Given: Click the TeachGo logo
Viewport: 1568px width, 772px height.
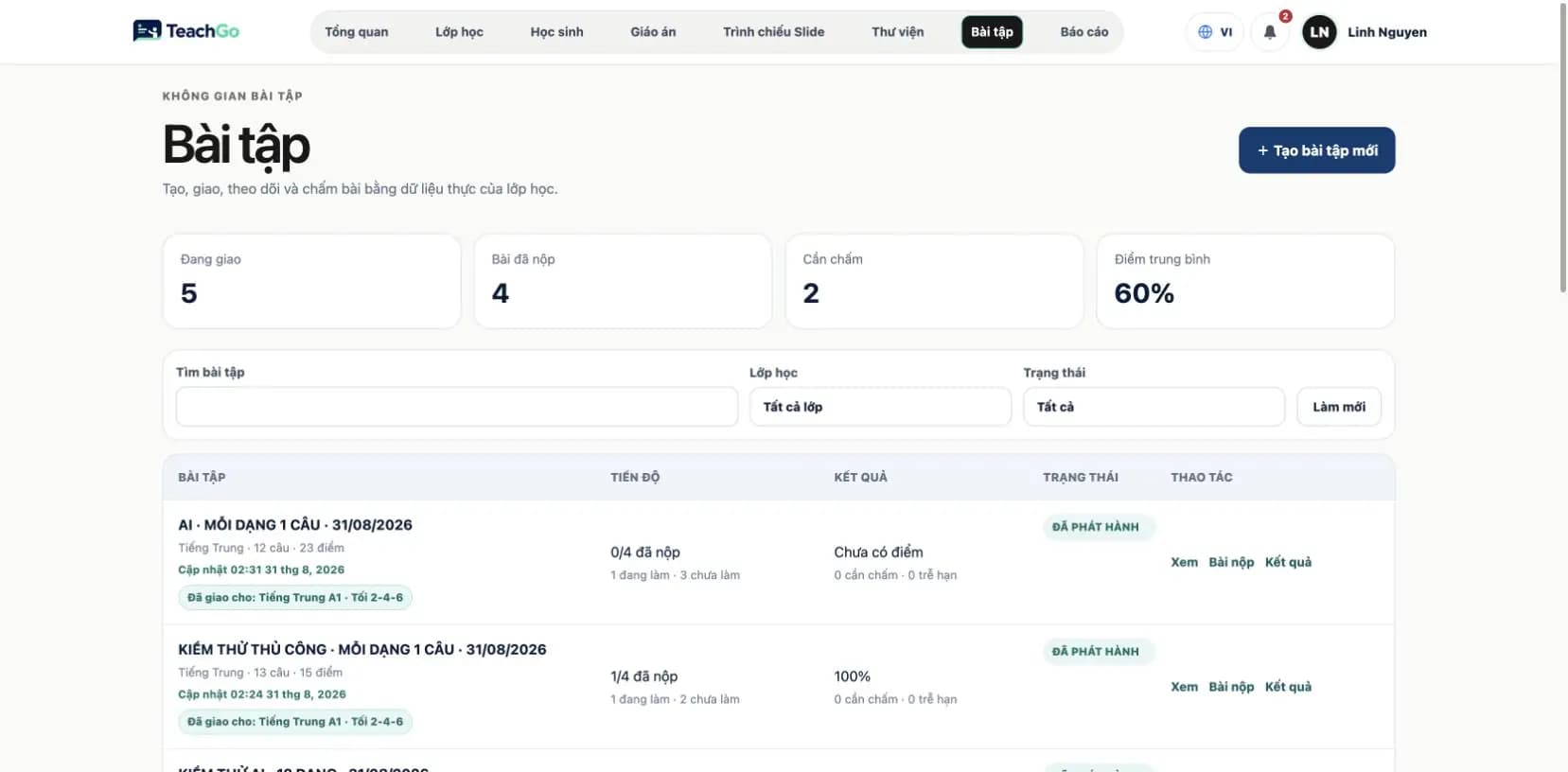Looking at the screenshot, I should (x=185, y=31).
